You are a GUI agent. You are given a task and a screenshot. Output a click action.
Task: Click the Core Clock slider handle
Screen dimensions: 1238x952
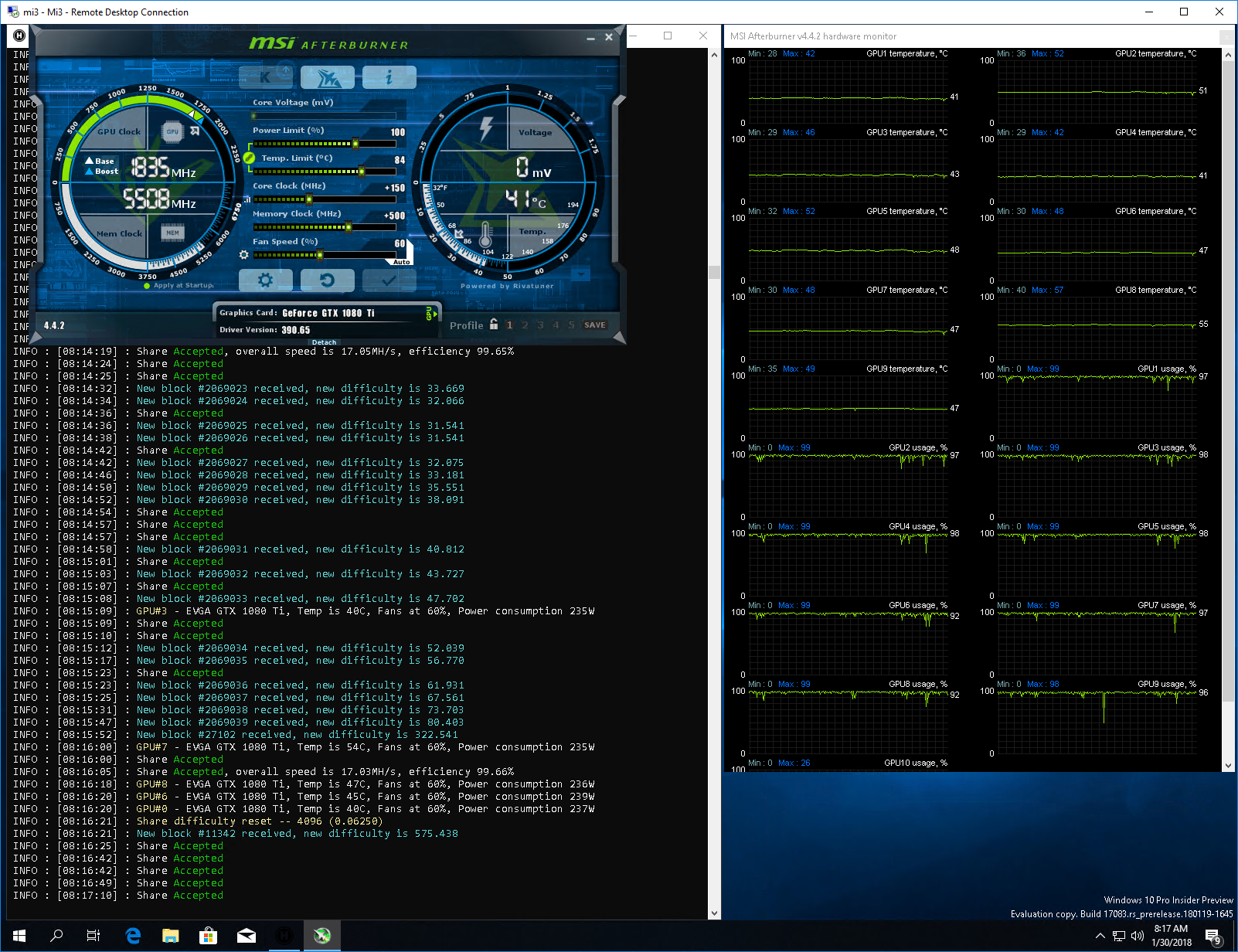coord(309,199)
